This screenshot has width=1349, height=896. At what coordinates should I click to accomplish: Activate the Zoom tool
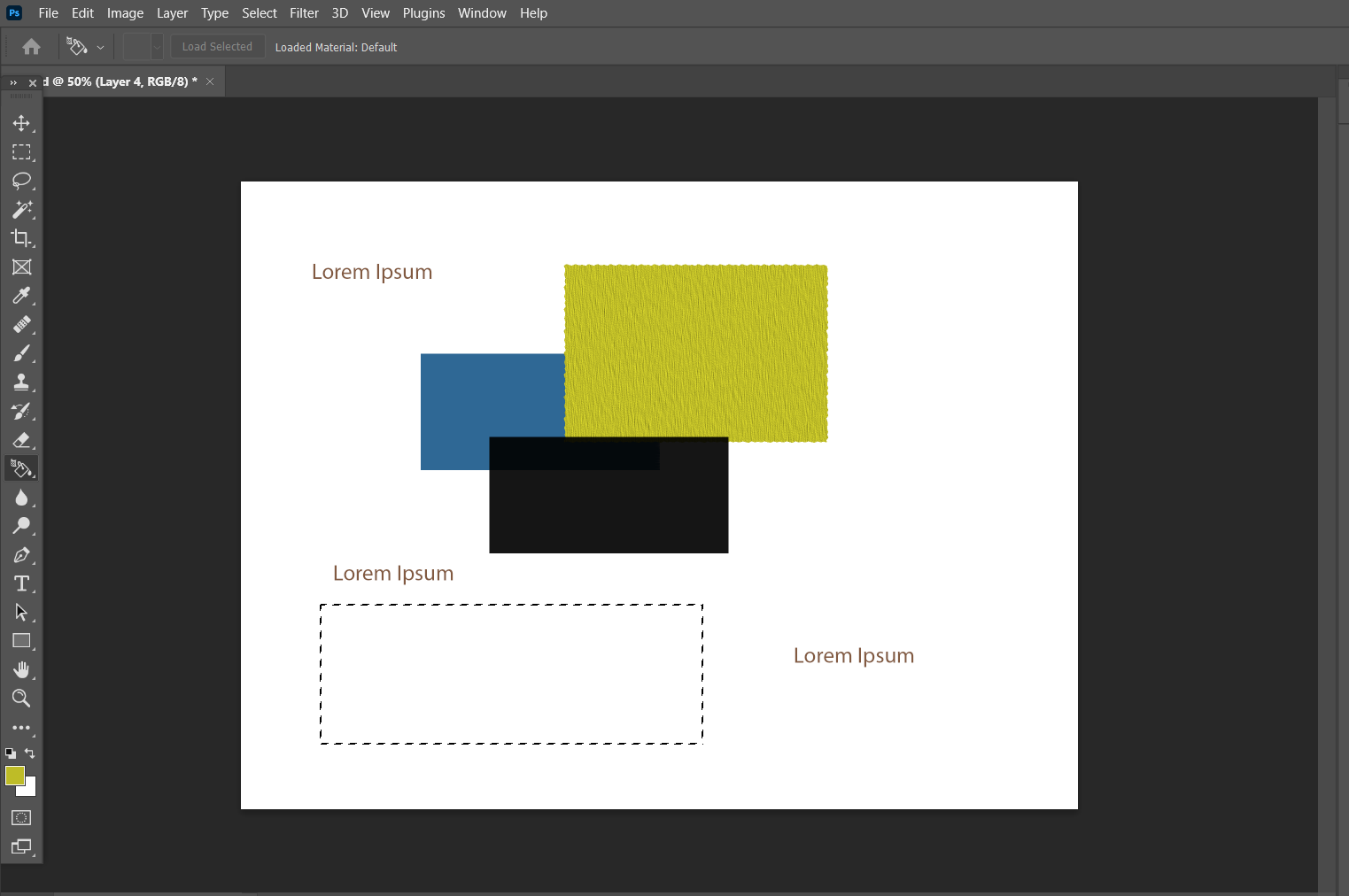click(21, 699)
